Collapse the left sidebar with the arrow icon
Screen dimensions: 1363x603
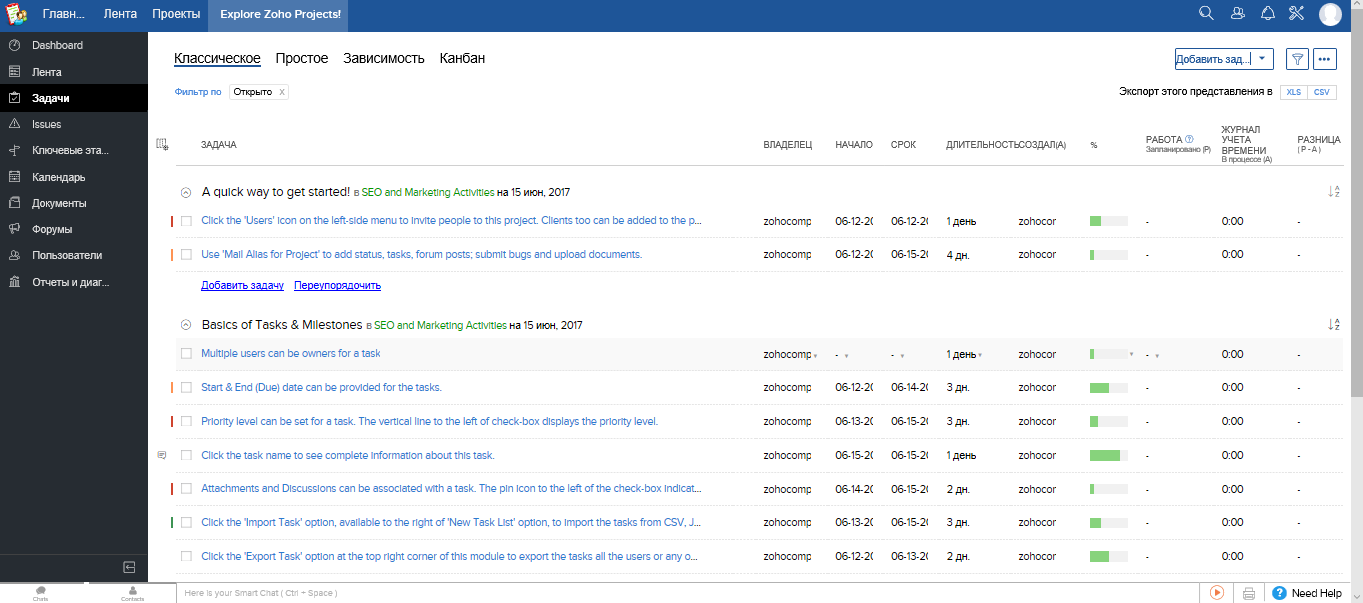129,567
